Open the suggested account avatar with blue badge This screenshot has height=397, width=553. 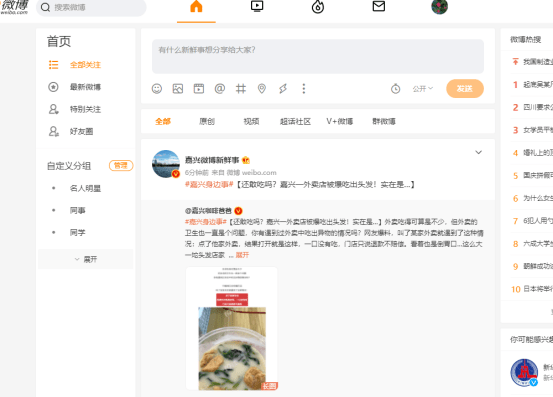tap(524, 373)
